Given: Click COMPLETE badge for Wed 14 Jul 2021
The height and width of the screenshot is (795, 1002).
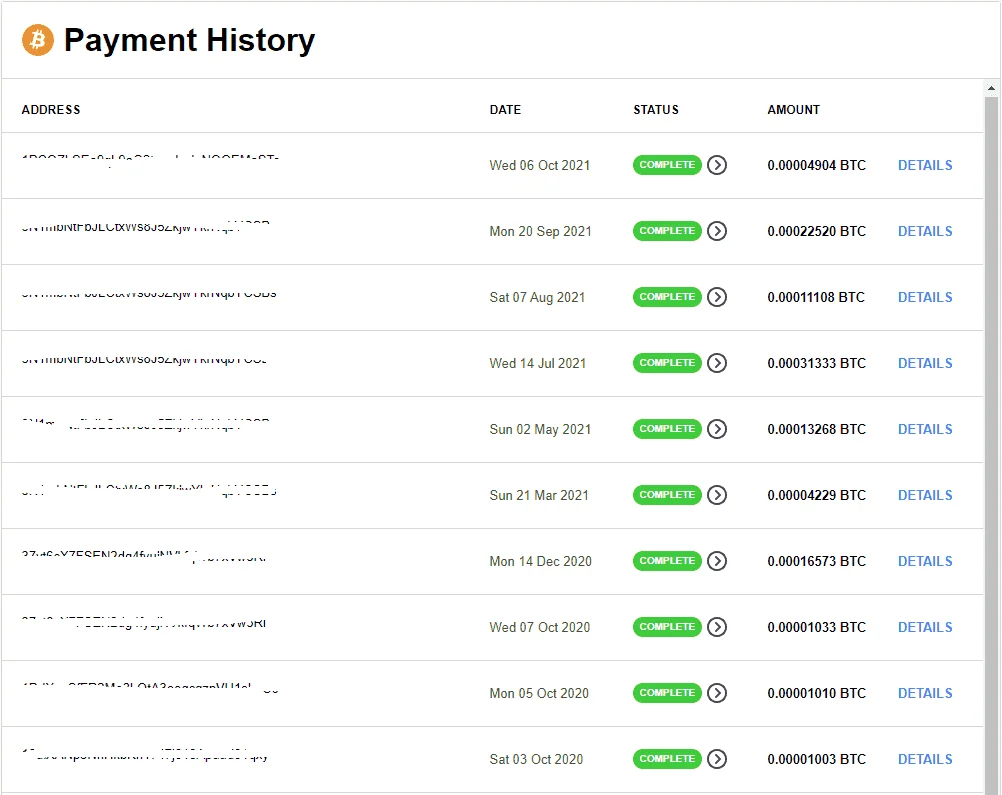Looking at the screenshot, I should tap(667, 363).
